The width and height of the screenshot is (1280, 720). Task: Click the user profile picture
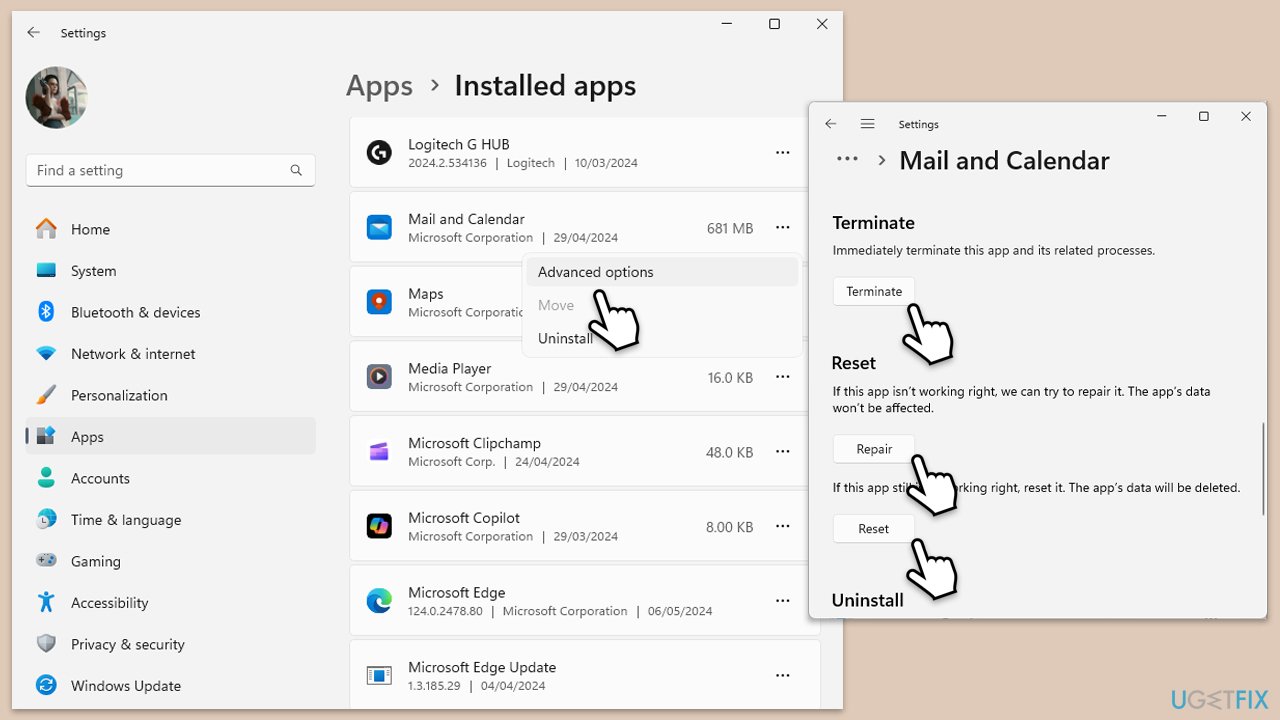(x=57, y=98)
